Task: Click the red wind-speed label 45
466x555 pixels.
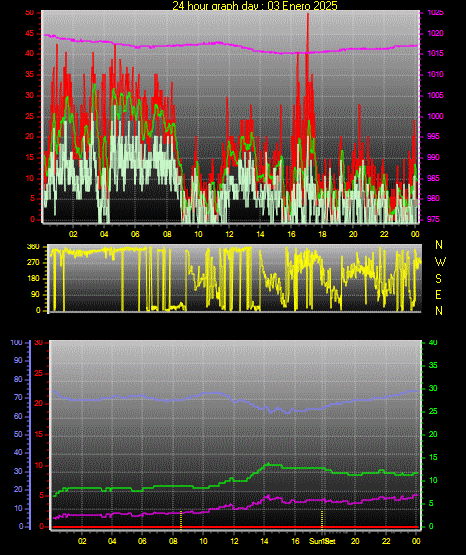Action: [30, 34]
